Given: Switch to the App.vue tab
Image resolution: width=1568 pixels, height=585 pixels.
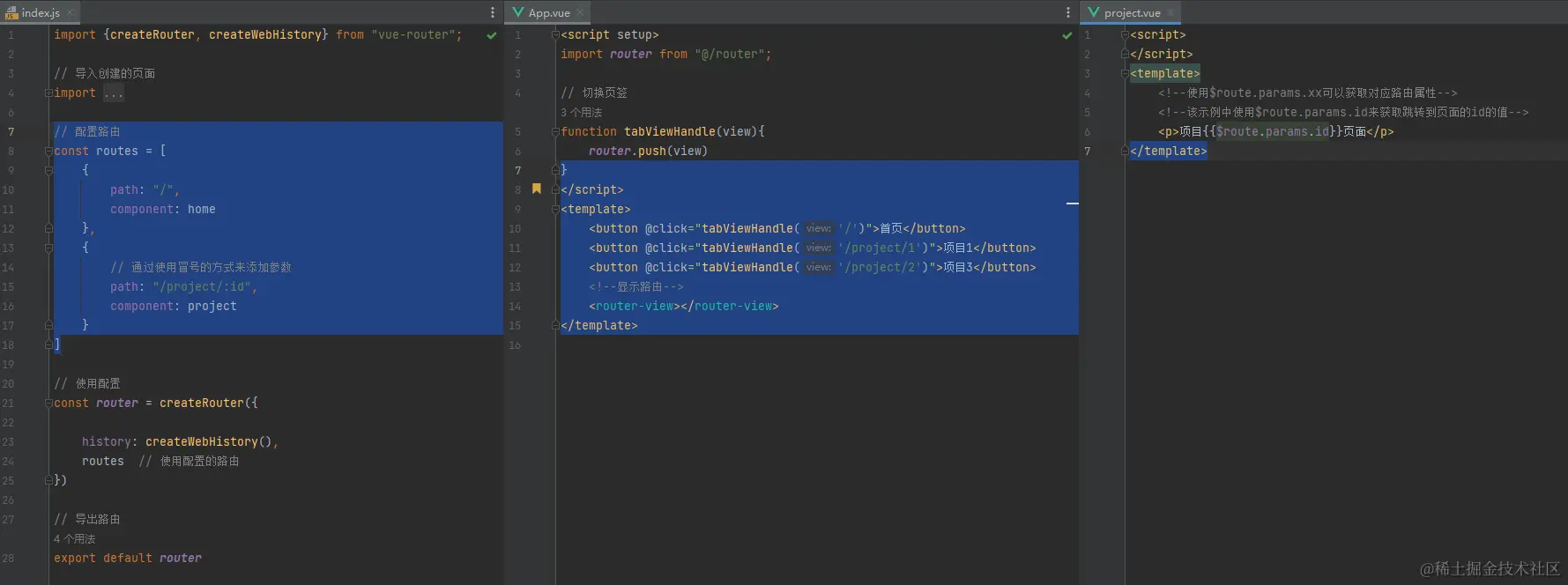Looking at the screenshot, I should pos(548,12).
